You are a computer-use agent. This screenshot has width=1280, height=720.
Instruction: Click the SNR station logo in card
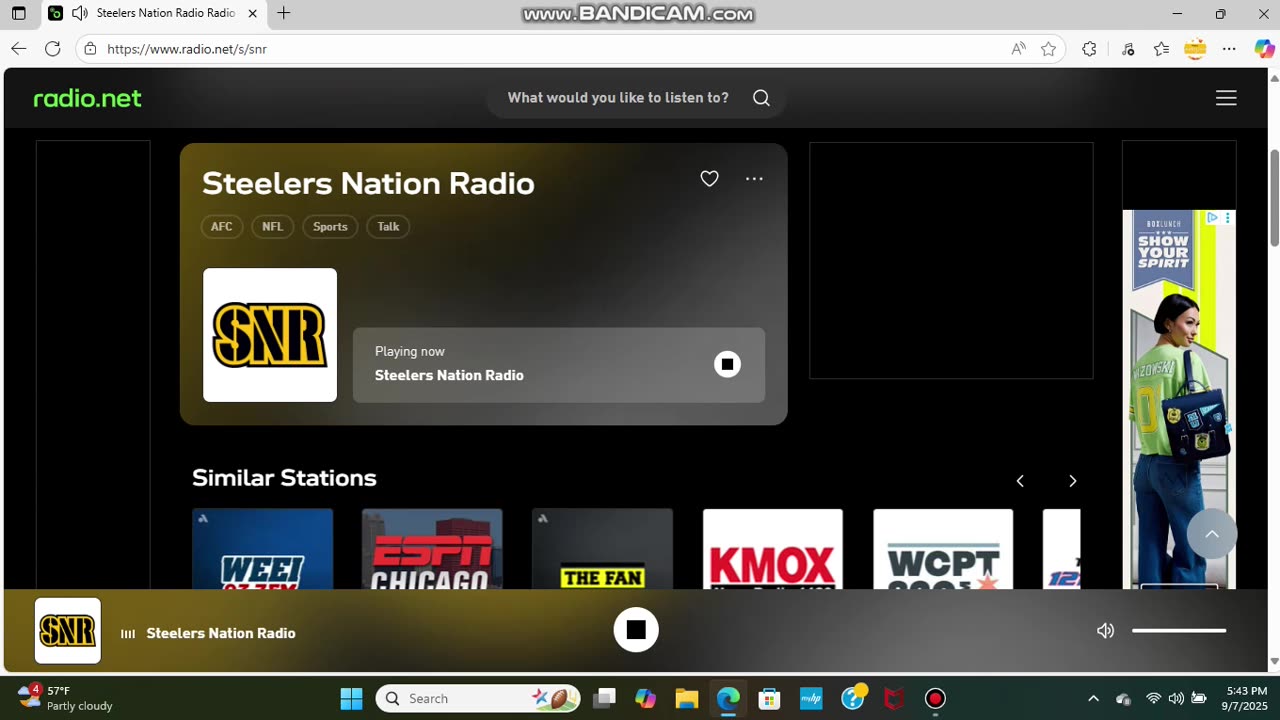[x=270, y=335]
